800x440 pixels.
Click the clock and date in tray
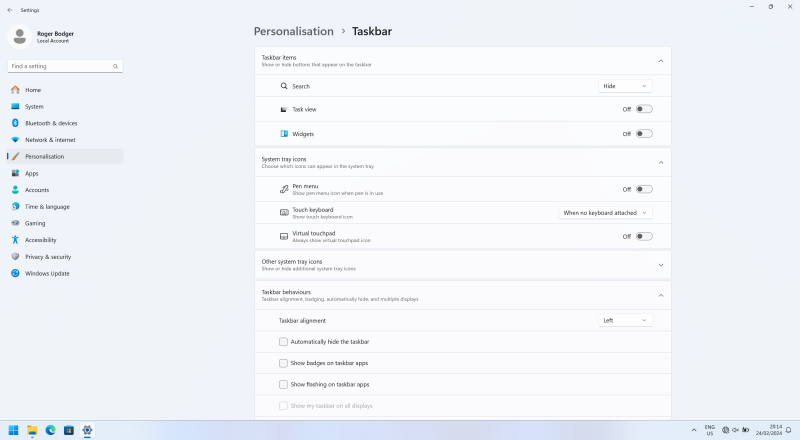[x=769, y=430]
